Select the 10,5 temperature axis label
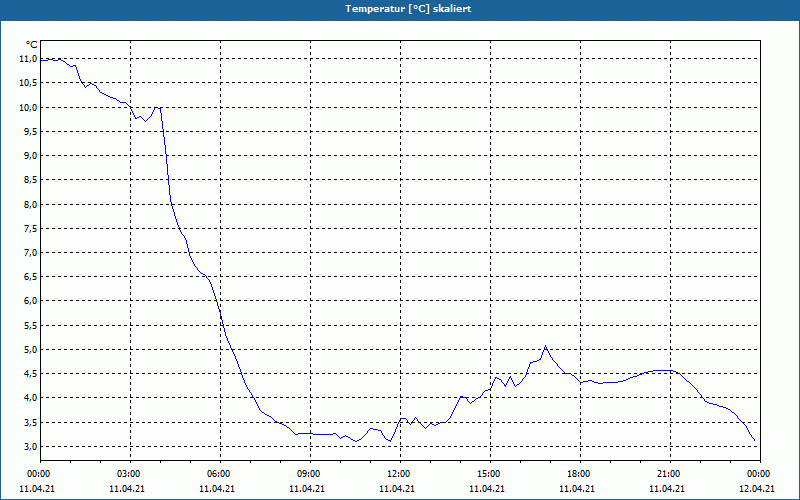Image resolution: width=800 pixels, height=500 pixels. point(28,83)
